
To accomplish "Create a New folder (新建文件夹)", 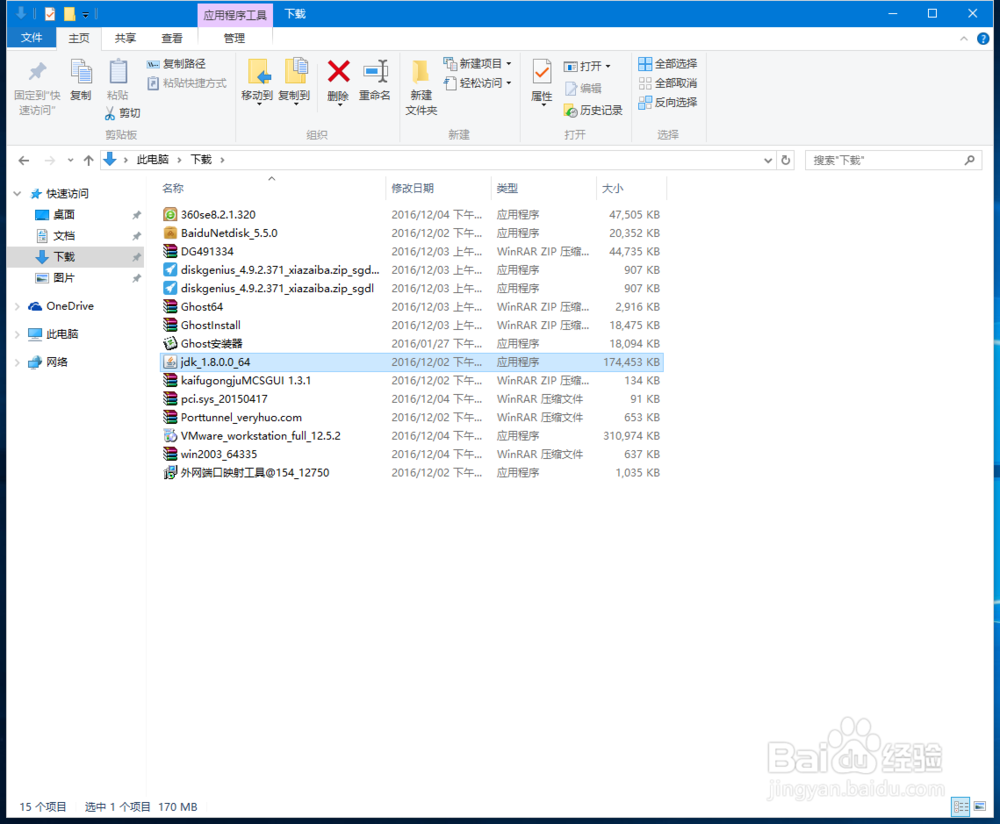I will click(x=421, y=87).
